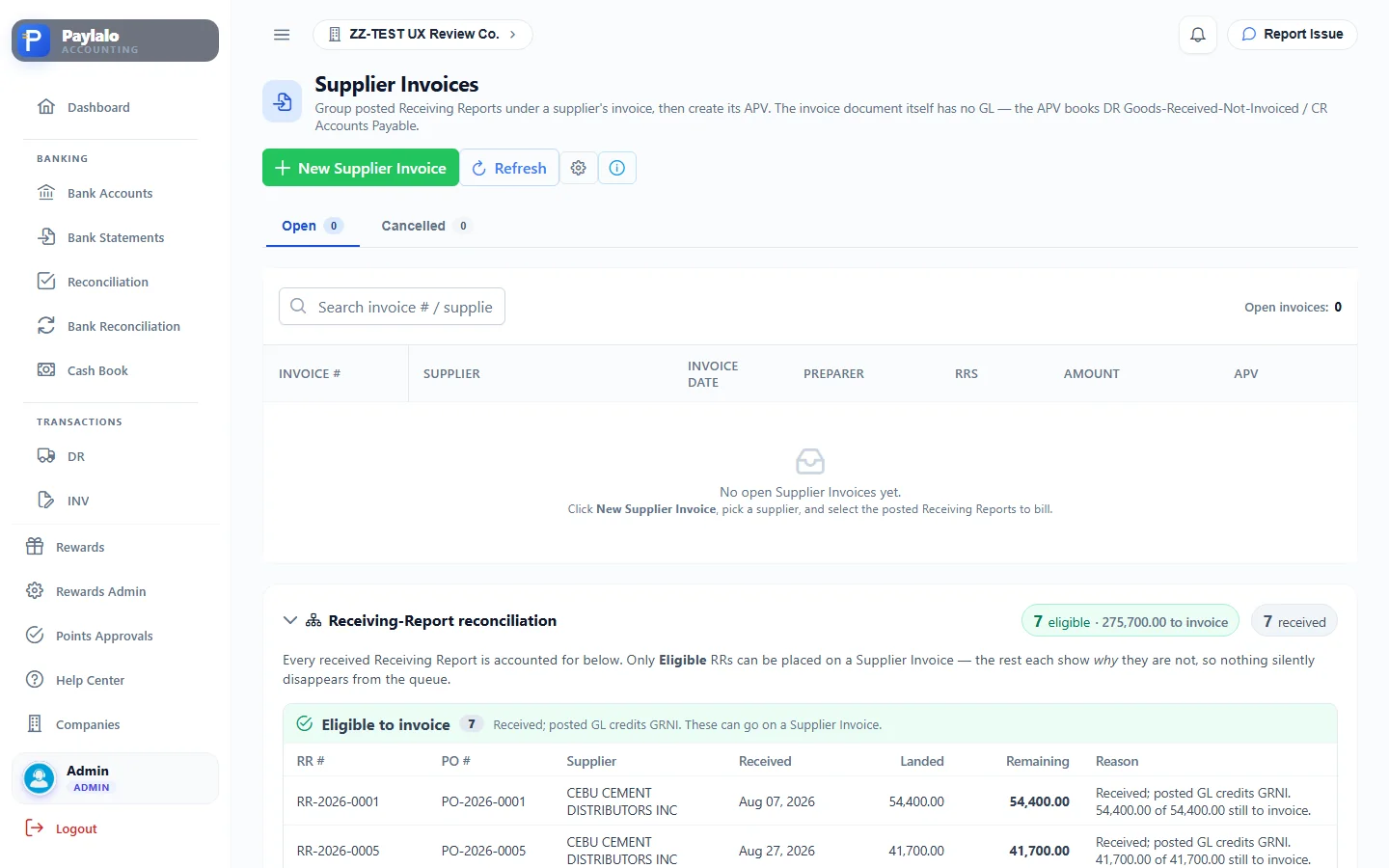Click the 7 eligible badge

tap(1130, 622)
